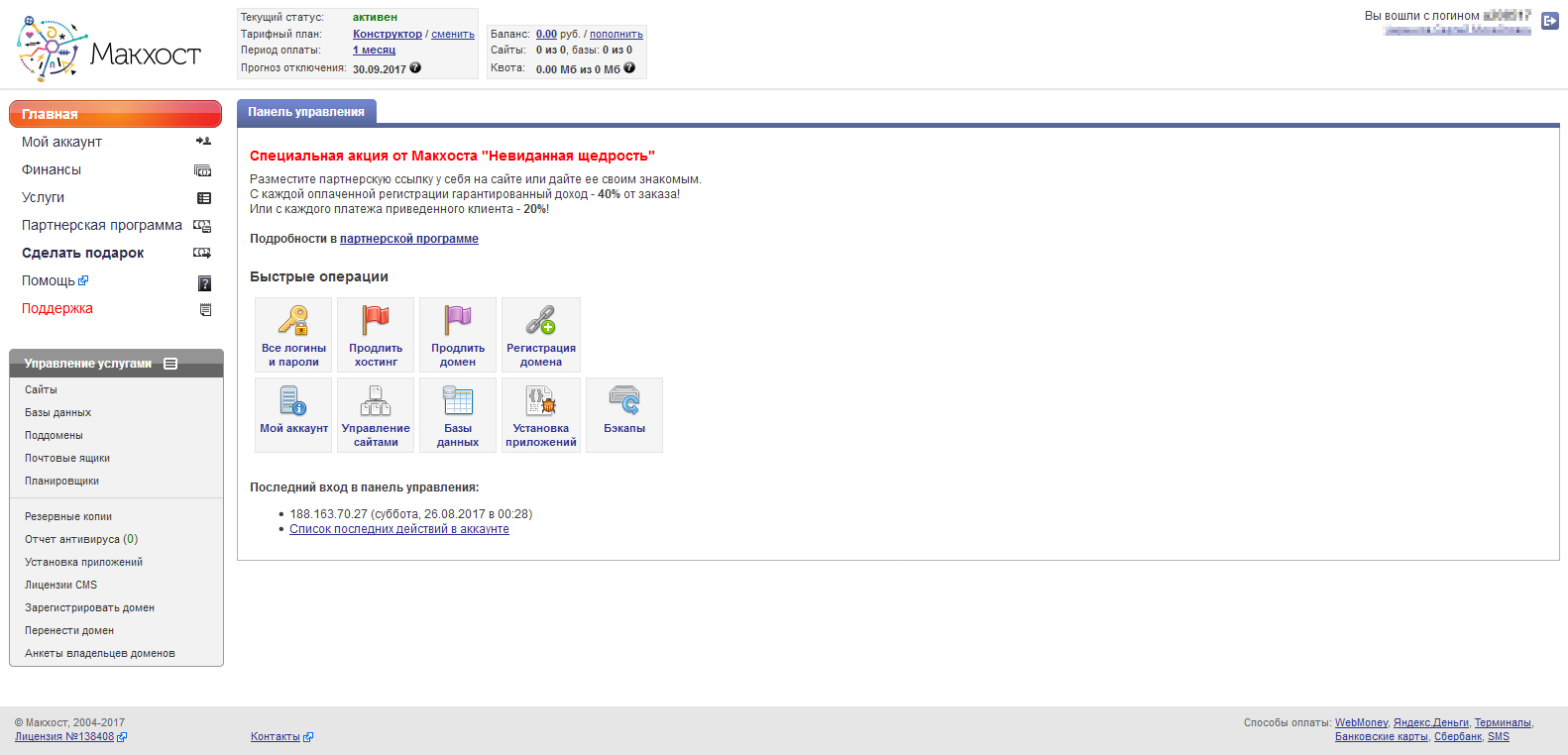1568x755 pixels.
Task: Click the notepad icon beside Поддержка
Action: (x=205, y=310)
